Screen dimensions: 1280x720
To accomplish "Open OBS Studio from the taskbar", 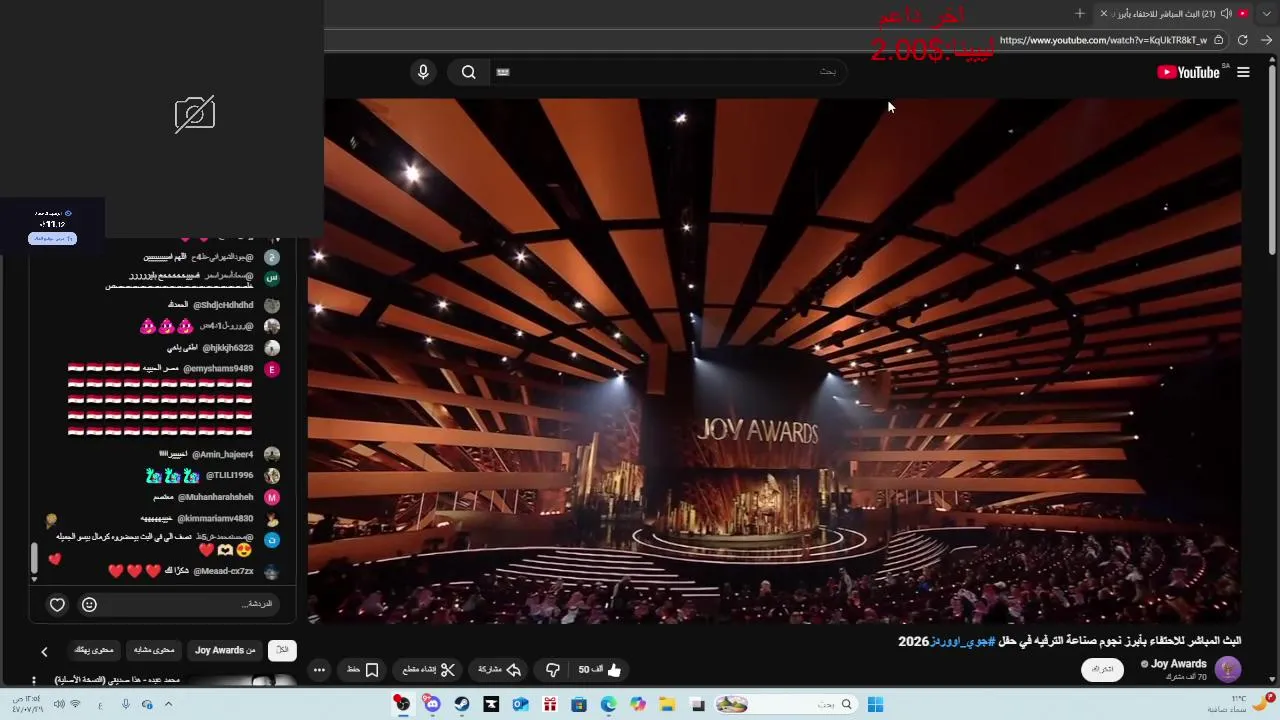I will 402,704.
